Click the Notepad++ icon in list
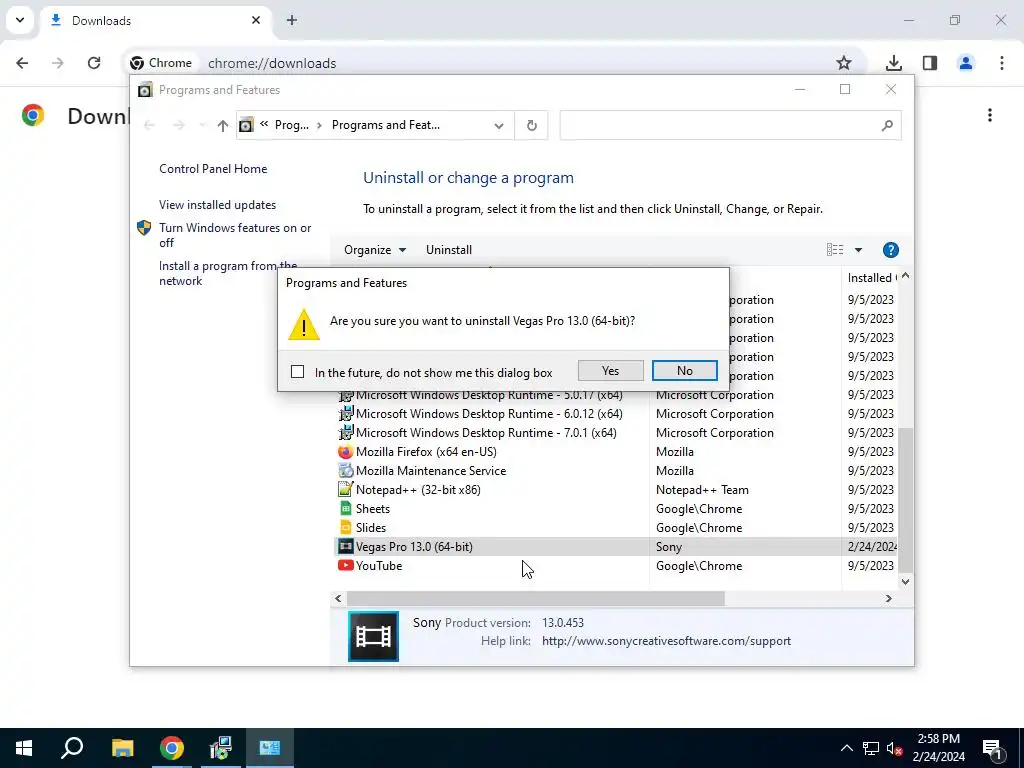 pos(345,490)
